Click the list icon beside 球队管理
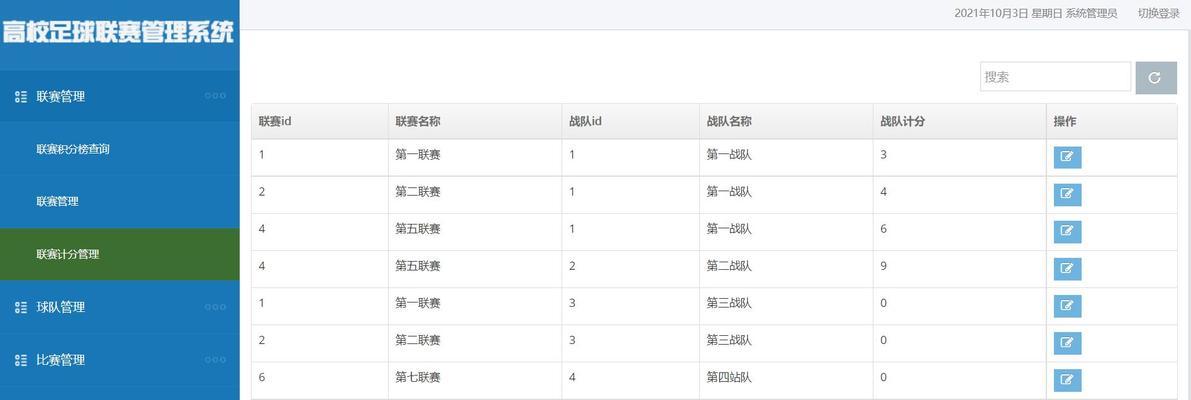Screen dimensions: 1191x400 tap(21, 307)
